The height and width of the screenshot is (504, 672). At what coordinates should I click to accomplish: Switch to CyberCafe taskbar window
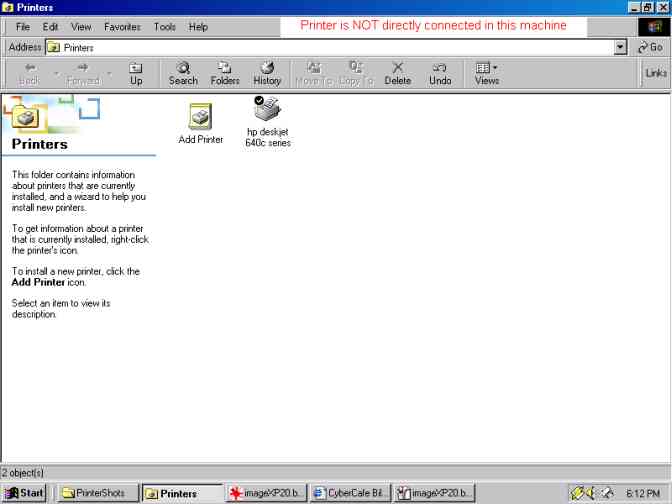349,493
